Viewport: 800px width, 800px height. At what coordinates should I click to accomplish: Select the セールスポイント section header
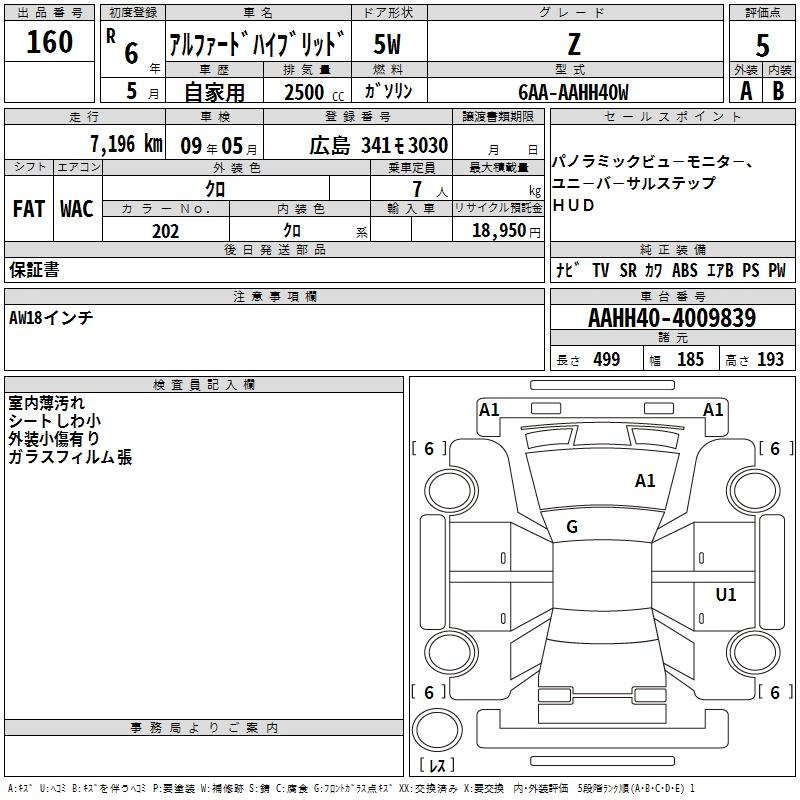(672, 116)
